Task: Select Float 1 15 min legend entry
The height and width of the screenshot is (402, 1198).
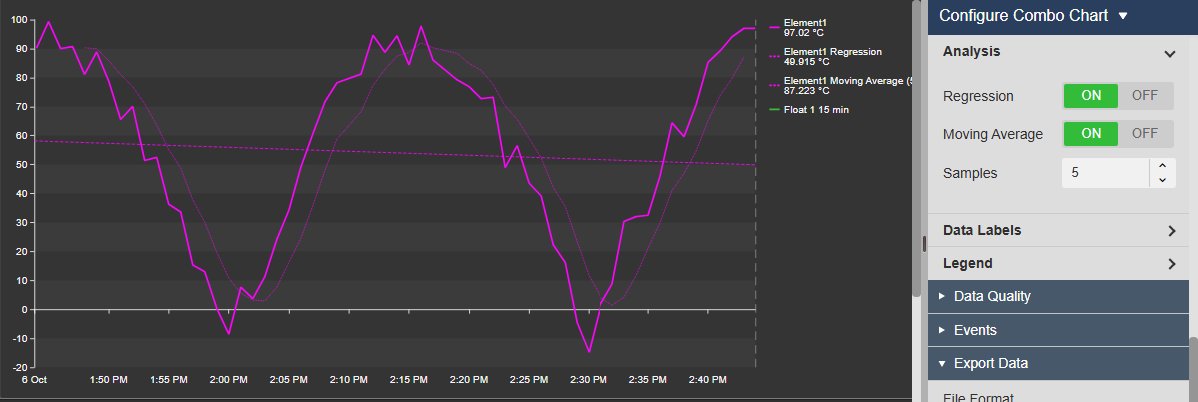Action: pos(808,110)
